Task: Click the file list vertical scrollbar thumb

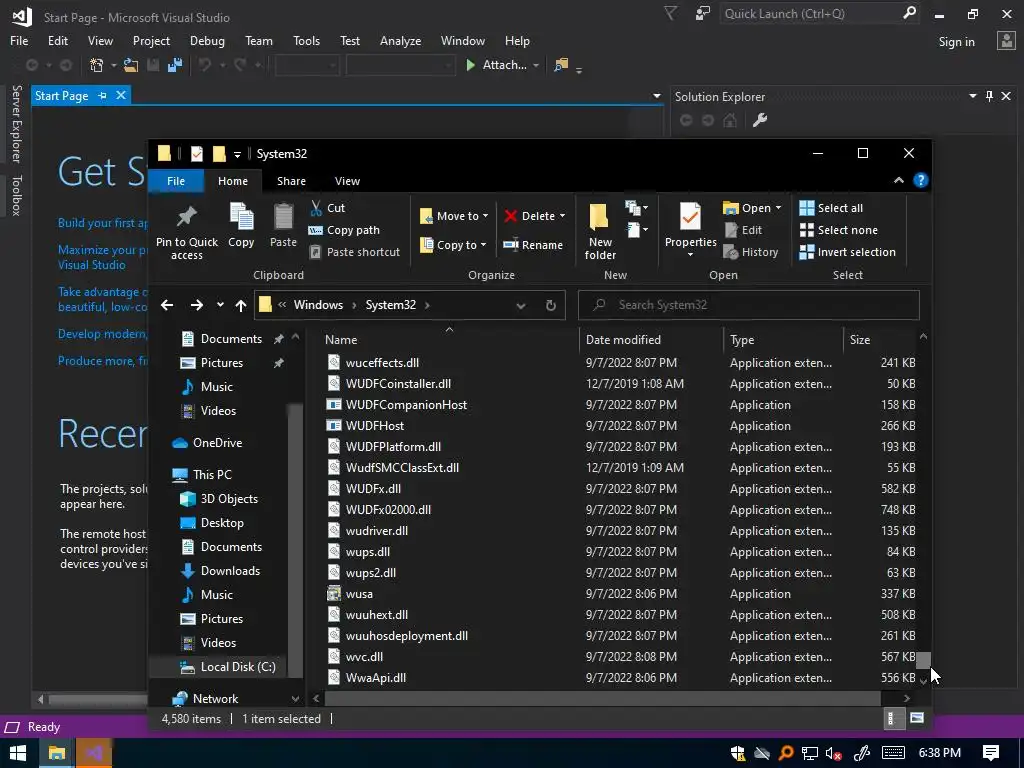Action: tap(923, 660)
